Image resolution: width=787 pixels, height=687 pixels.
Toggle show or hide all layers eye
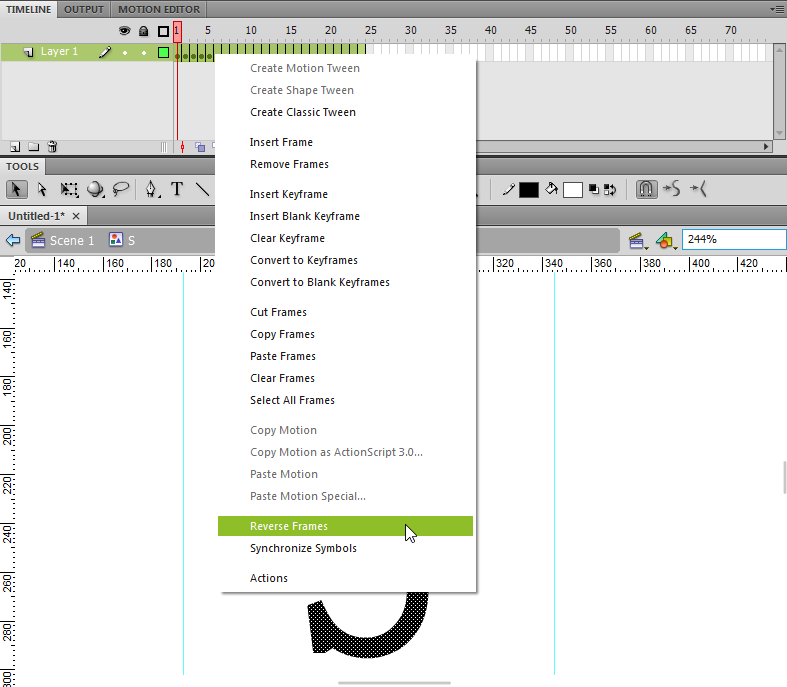(124, 31)
